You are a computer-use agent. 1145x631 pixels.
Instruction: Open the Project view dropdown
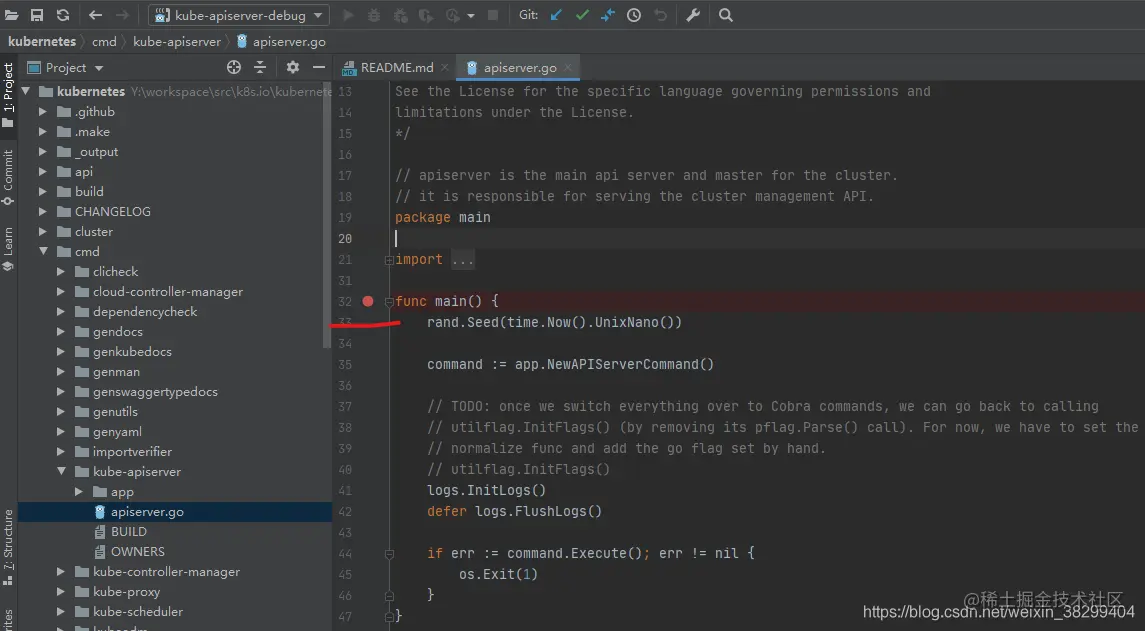point(66,67)
